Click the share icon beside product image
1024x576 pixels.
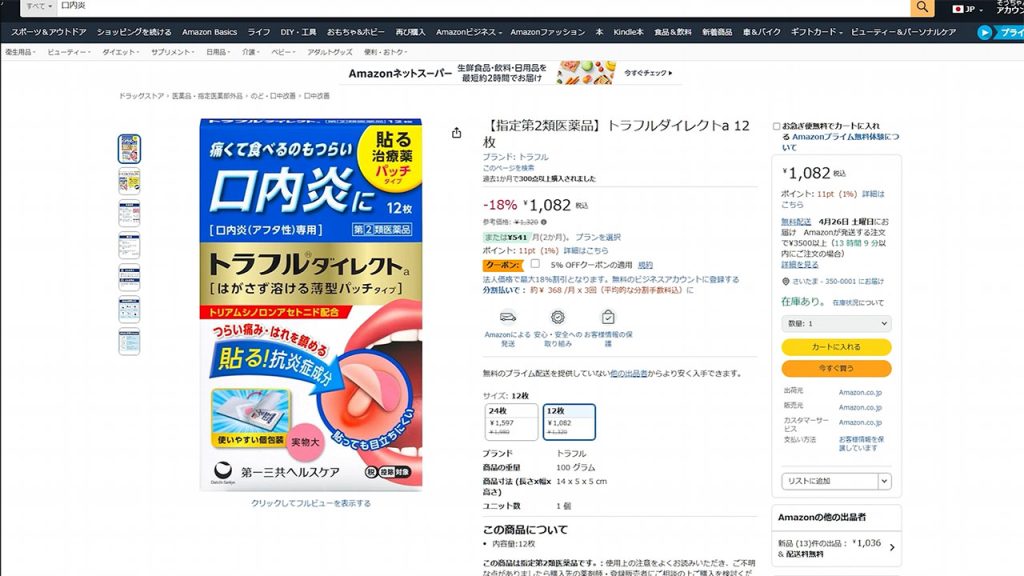457,133
